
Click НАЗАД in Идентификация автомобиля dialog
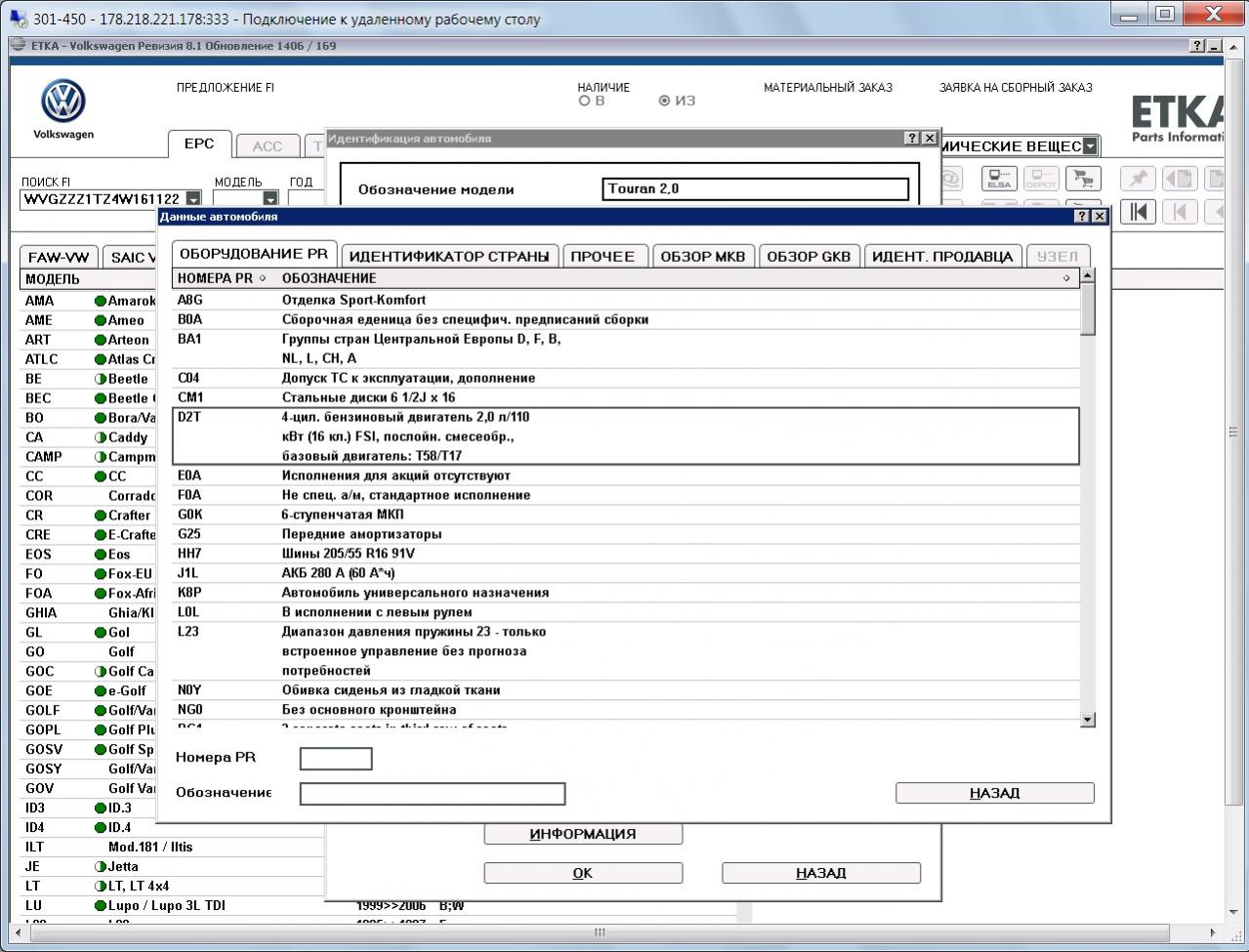821,873
